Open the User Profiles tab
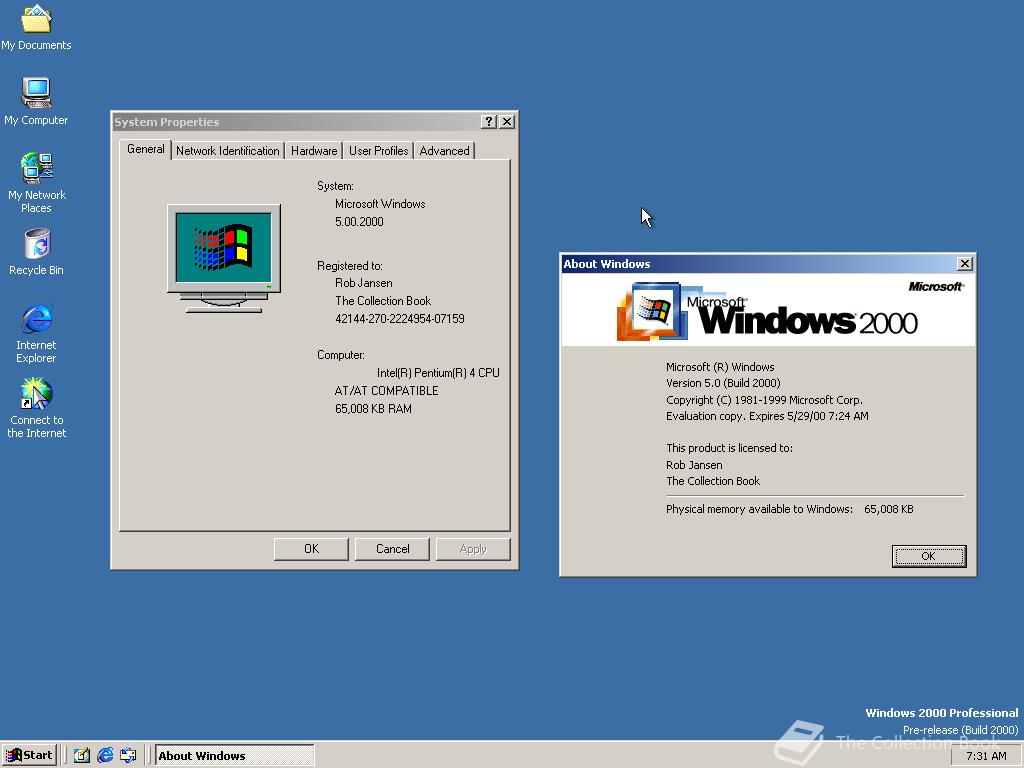 379,151
